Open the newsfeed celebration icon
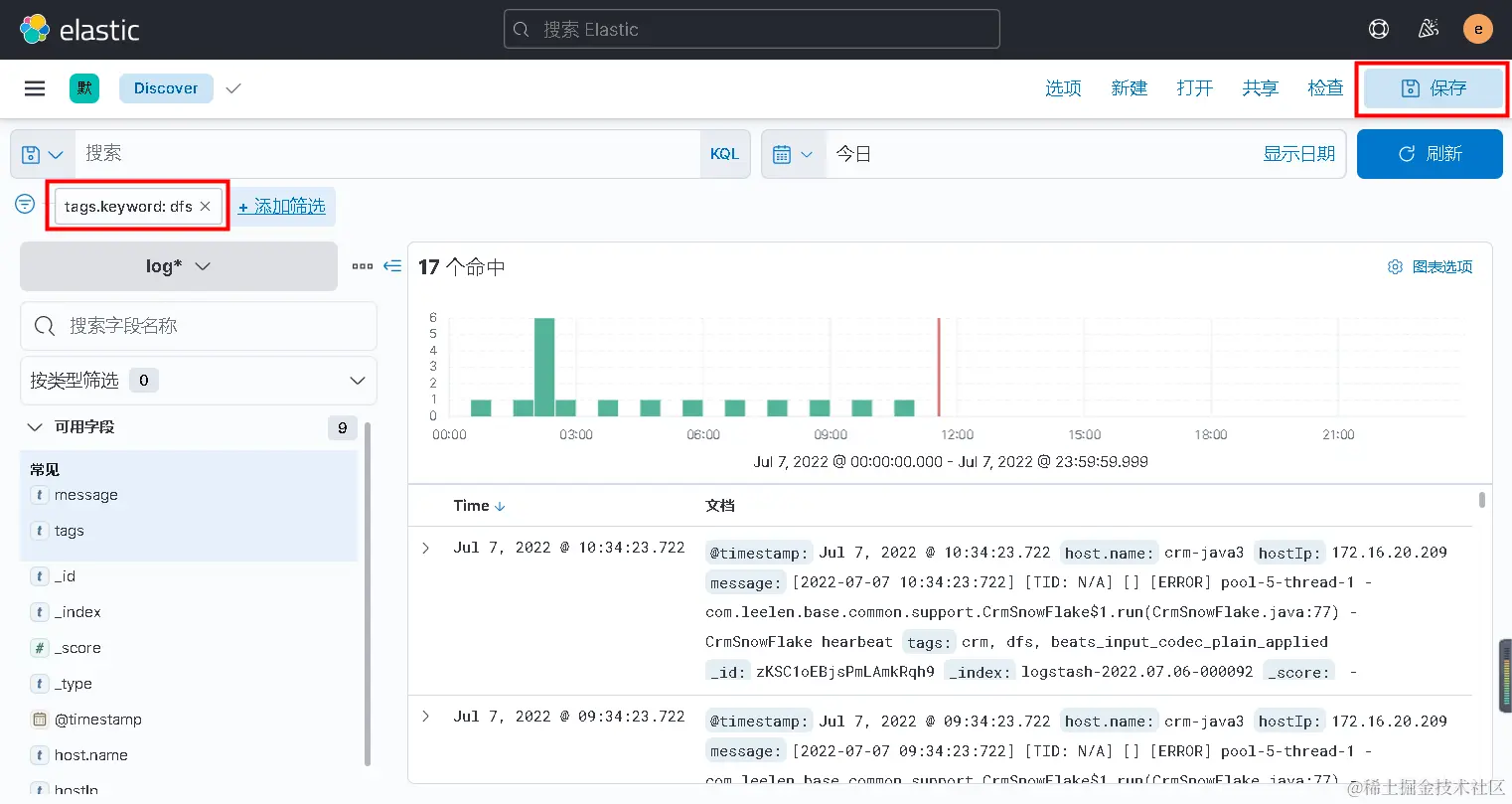Viewport: 1512px width, 804px height. click(x=1429, y=29)
